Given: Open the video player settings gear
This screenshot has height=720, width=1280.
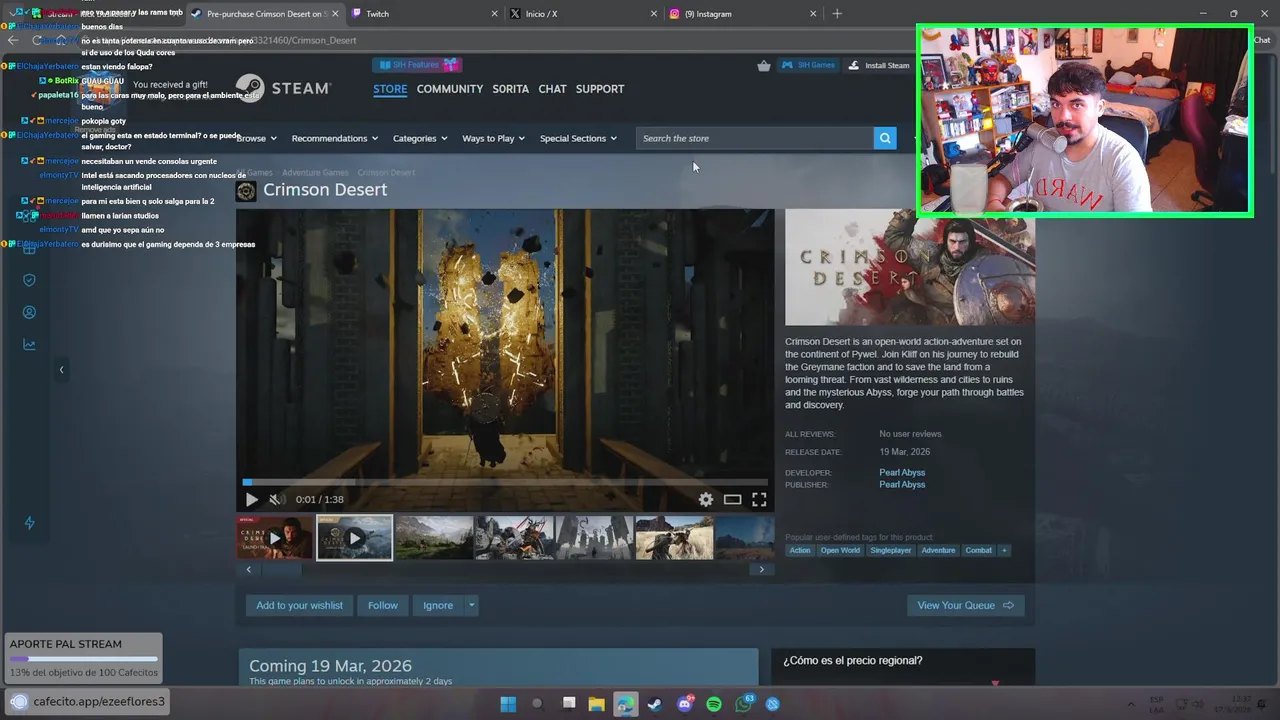Looking at the screenshot, I should [706, 500].
